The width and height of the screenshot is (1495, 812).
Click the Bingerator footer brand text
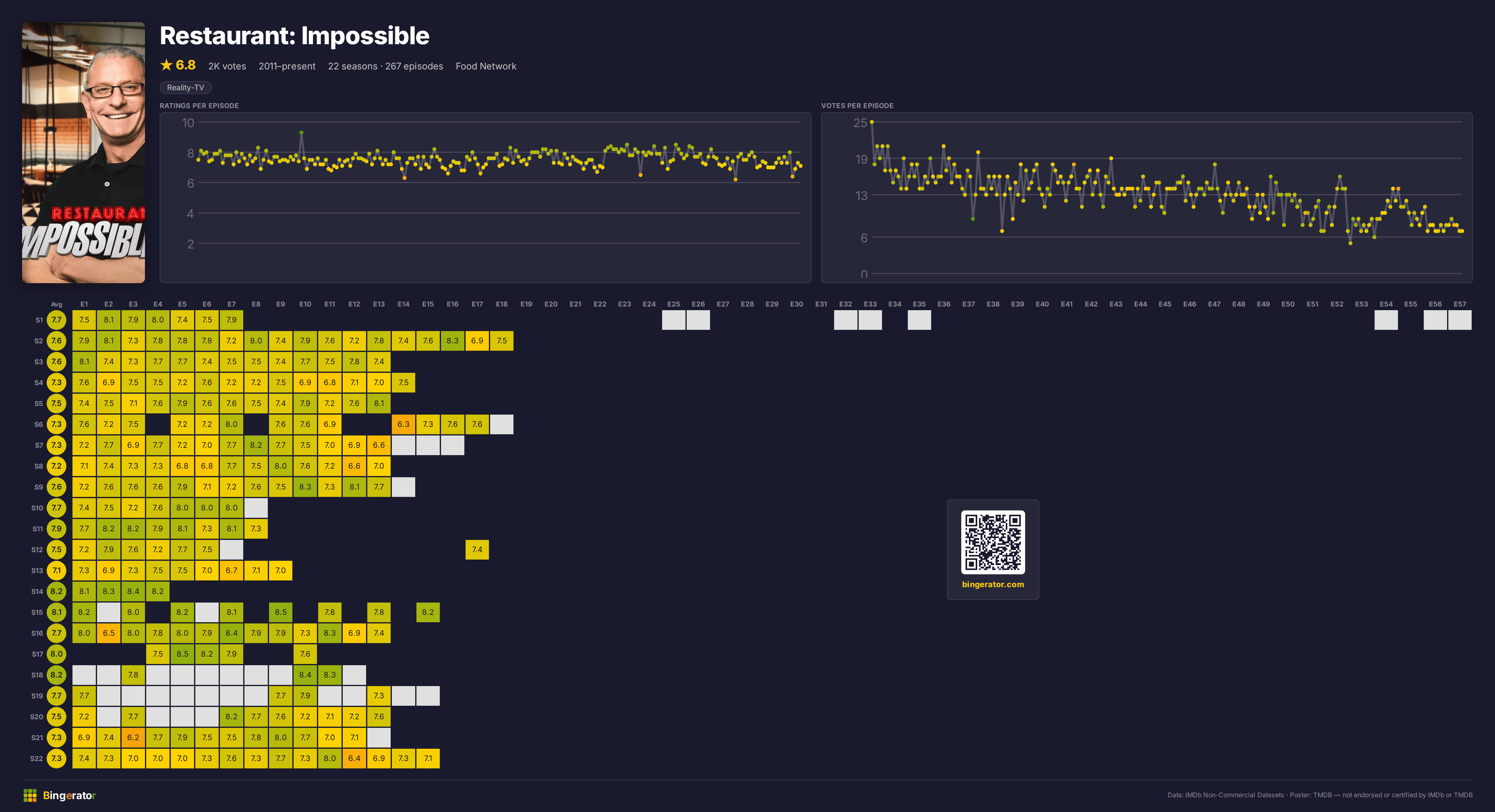coord(69,795)
